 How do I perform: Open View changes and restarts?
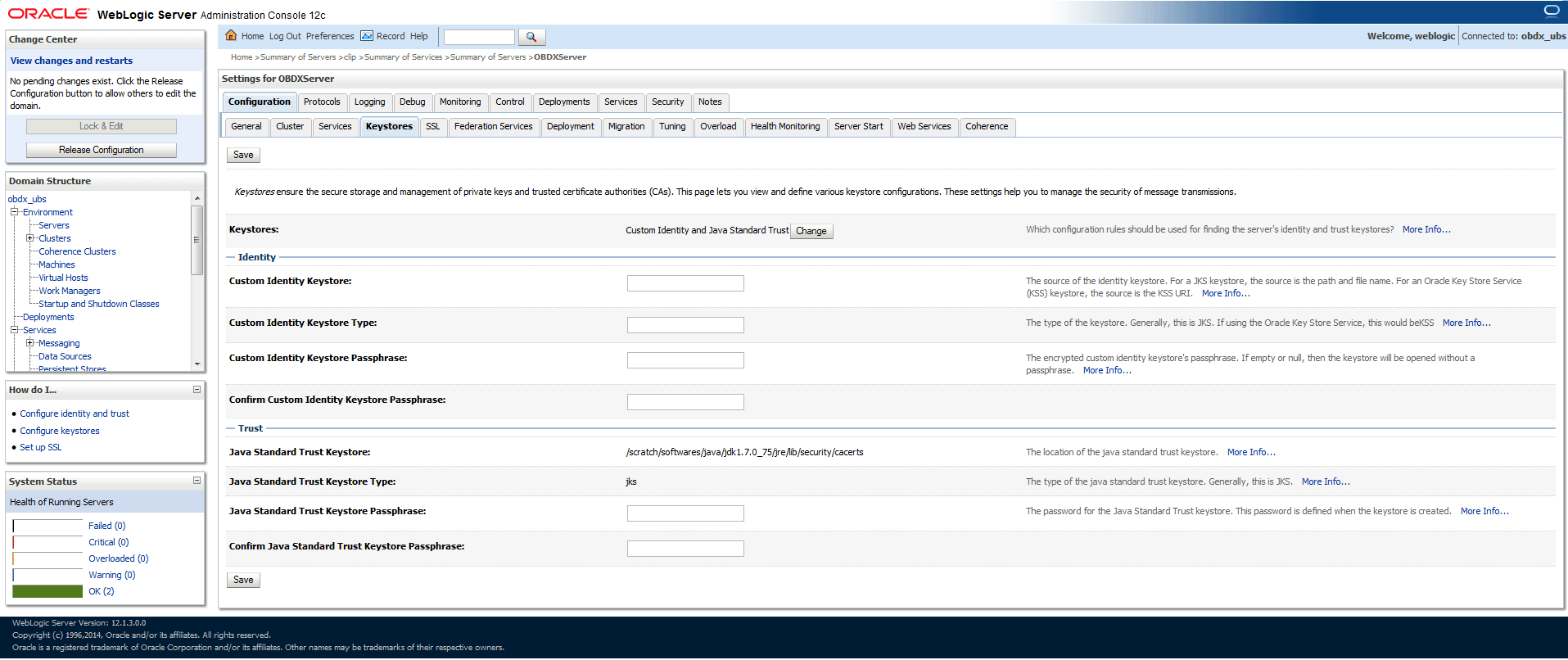71,61
